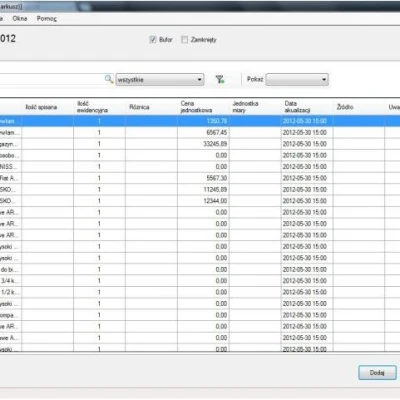Image resolution: width=400 pixels, height=400 pixels.
Task: Open the Pomoc menu
Action: click(x=47, y=19)
